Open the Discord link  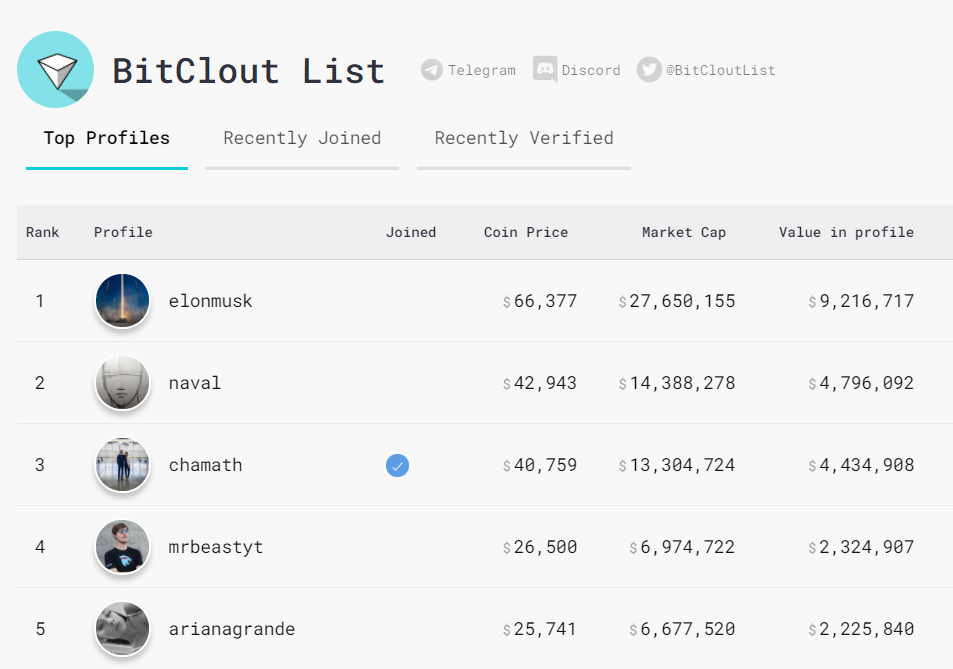576,70
